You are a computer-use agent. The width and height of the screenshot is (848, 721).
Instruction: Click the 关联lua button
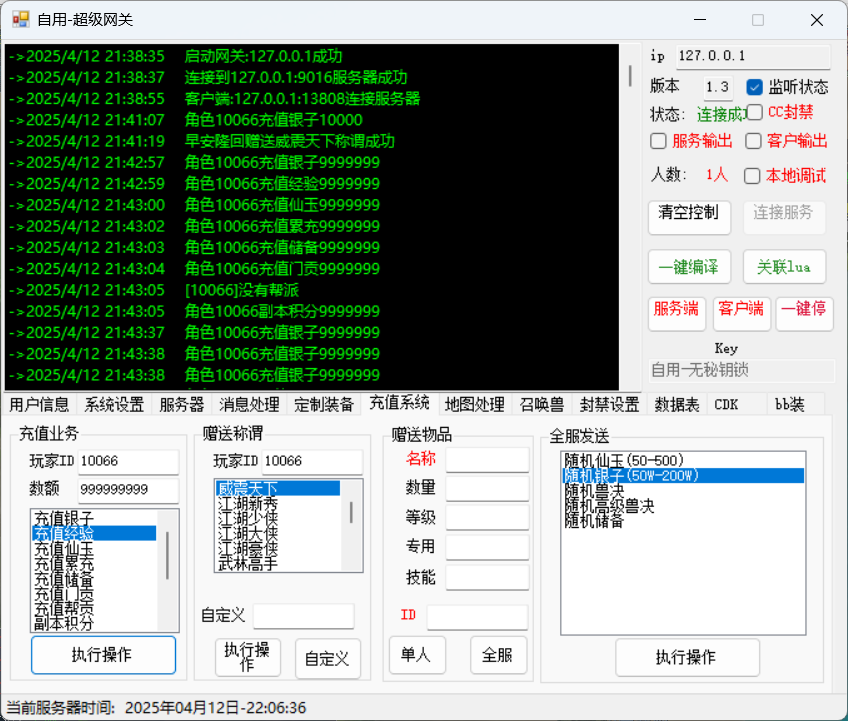click(x=784, y=267)
